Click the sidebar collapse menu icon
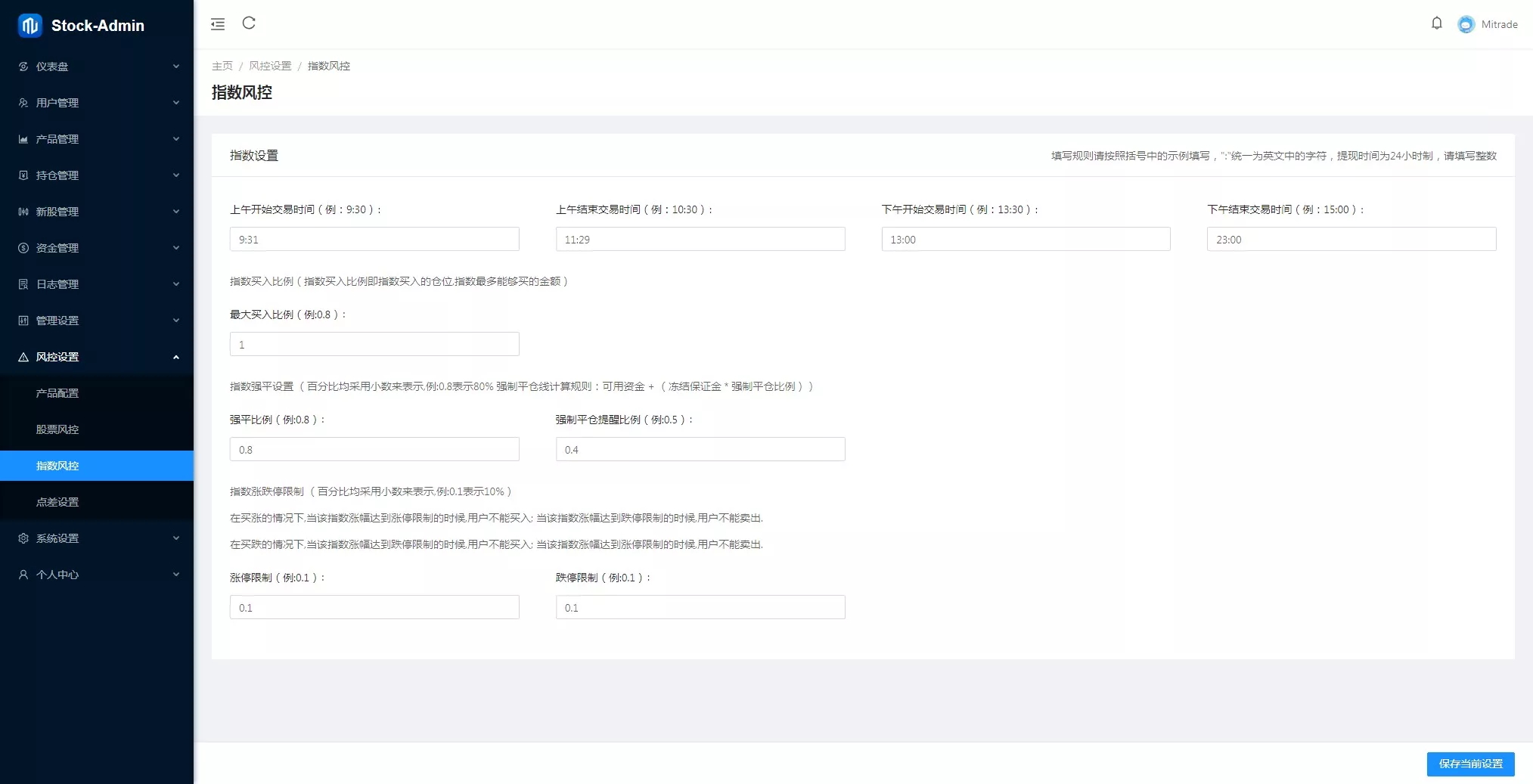1533x784 pixels. [x=218, y=24]
